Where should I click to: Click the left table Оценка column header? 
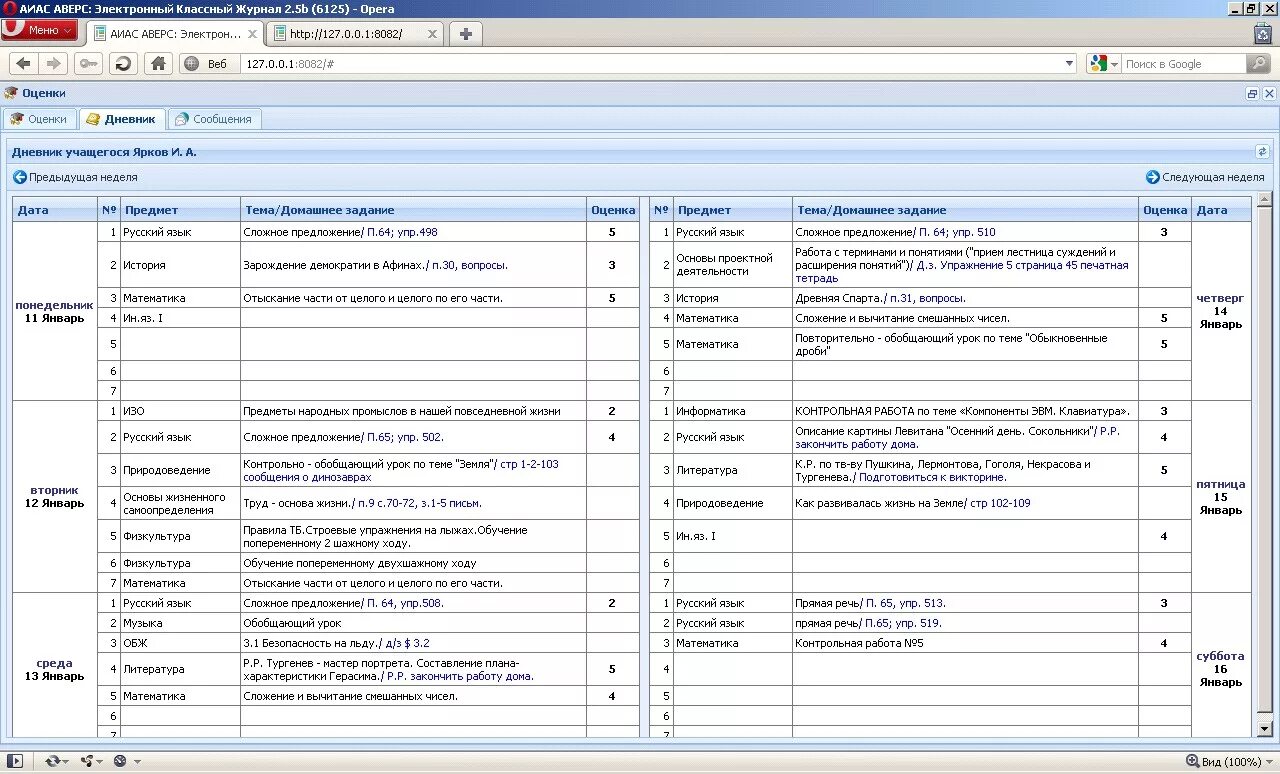point(612,210)
